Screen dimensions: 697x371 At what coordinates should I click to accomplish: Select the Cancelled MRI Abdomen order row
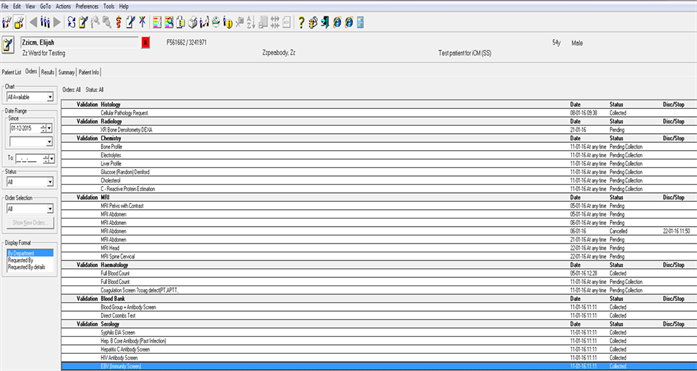point(379,231)
